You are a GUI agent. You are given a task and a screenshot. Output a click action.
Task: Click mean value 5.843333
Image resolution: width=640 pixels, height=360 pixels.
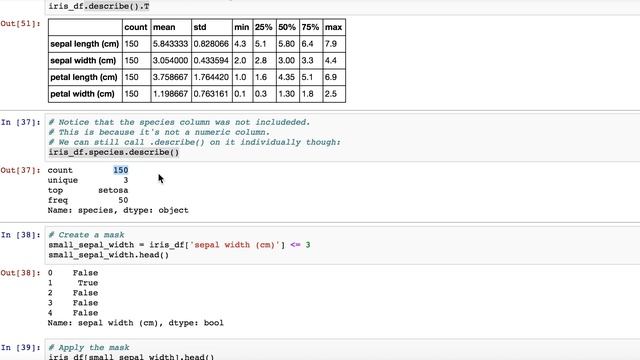(x=171, y=44)
